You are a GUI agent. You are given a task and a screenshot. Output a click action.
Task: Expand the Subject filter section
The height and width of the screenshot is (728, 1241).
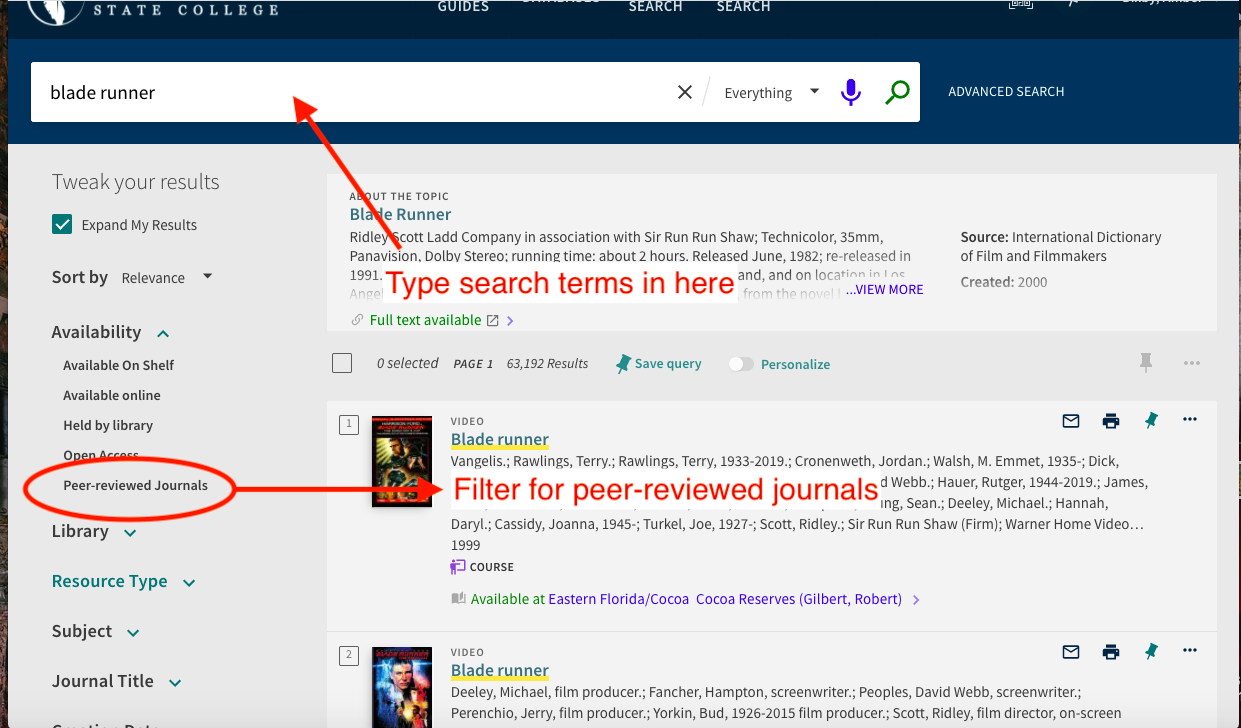96,631
